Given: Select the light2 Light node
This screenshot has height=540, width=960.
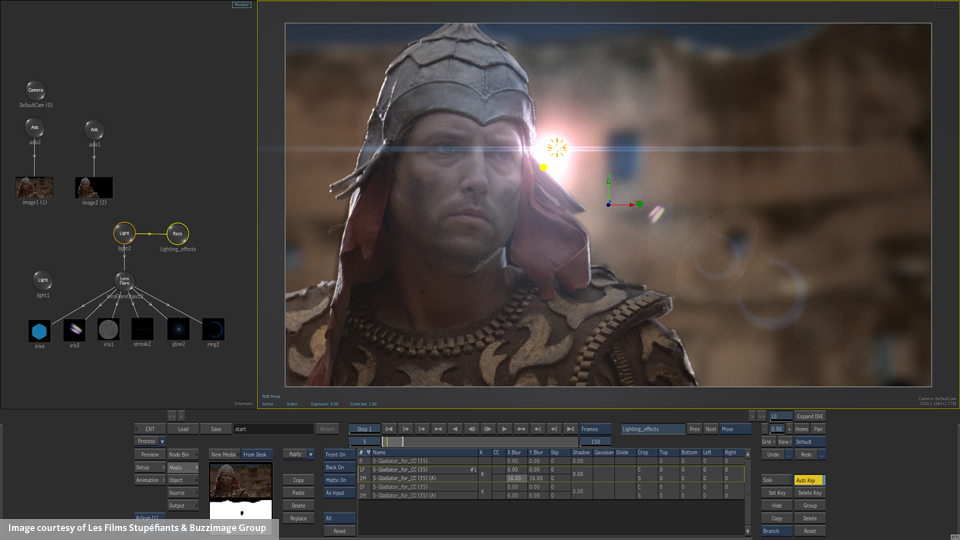Looking at the screenshot, I should point(124,233).
